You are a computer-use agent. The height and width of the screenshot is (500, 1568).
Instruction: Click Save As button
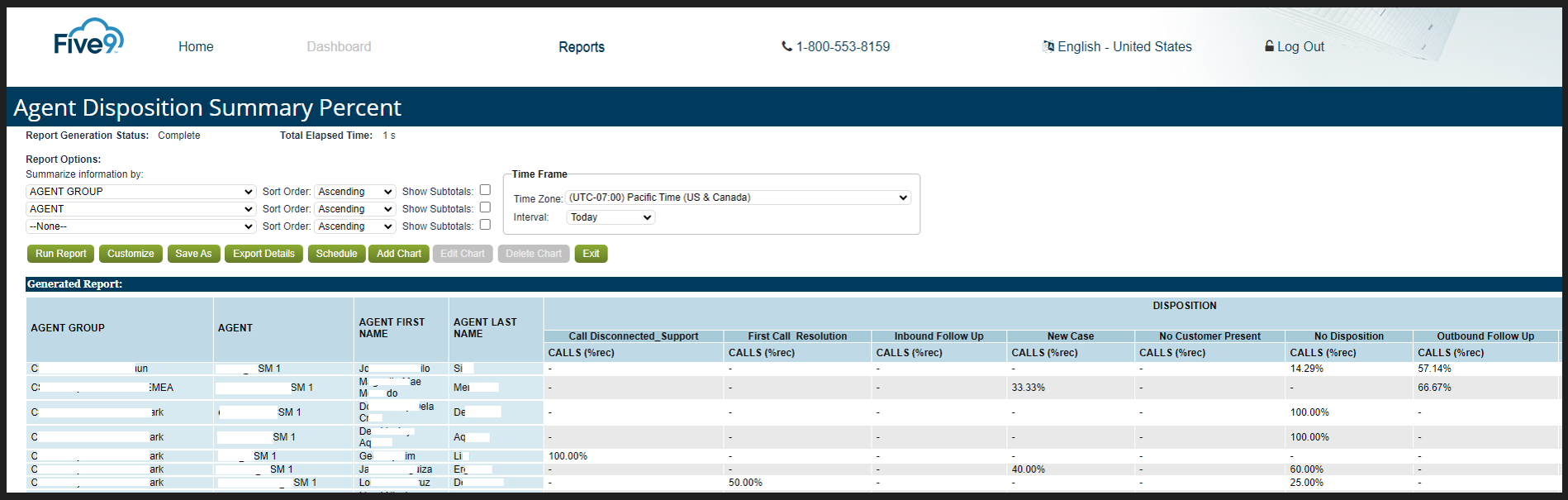[x=193, y=254]
